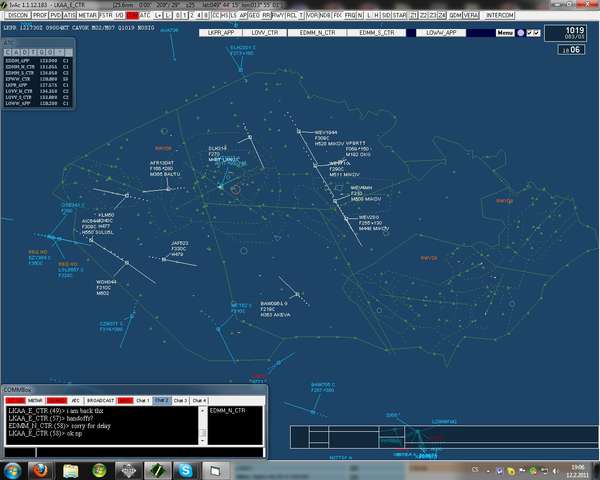Toggle the VOR display button
This screenshot has width=600, height=480.
tap(312, 15)
